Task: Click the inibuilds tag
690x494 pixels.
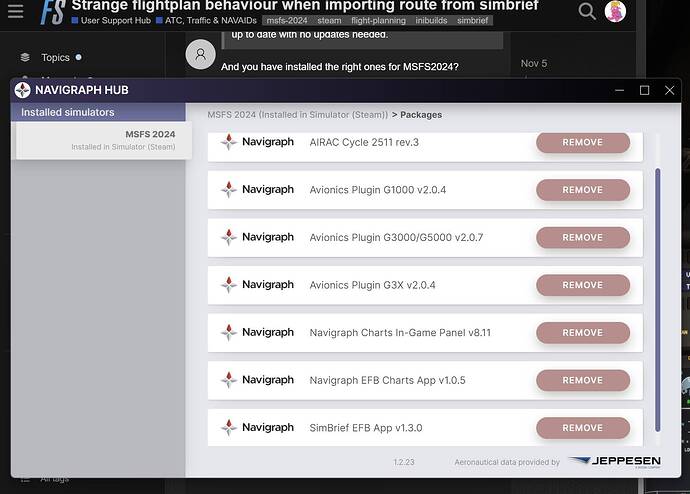Action: pyautogui.click(x=431, y=20)
